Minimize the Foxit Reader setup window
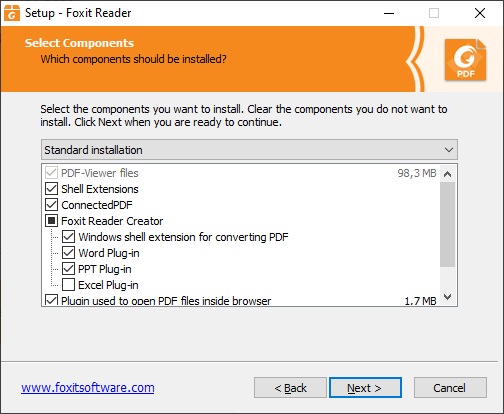Image resolution: width=504 pixels, height=414 pixels. (389, 13)
